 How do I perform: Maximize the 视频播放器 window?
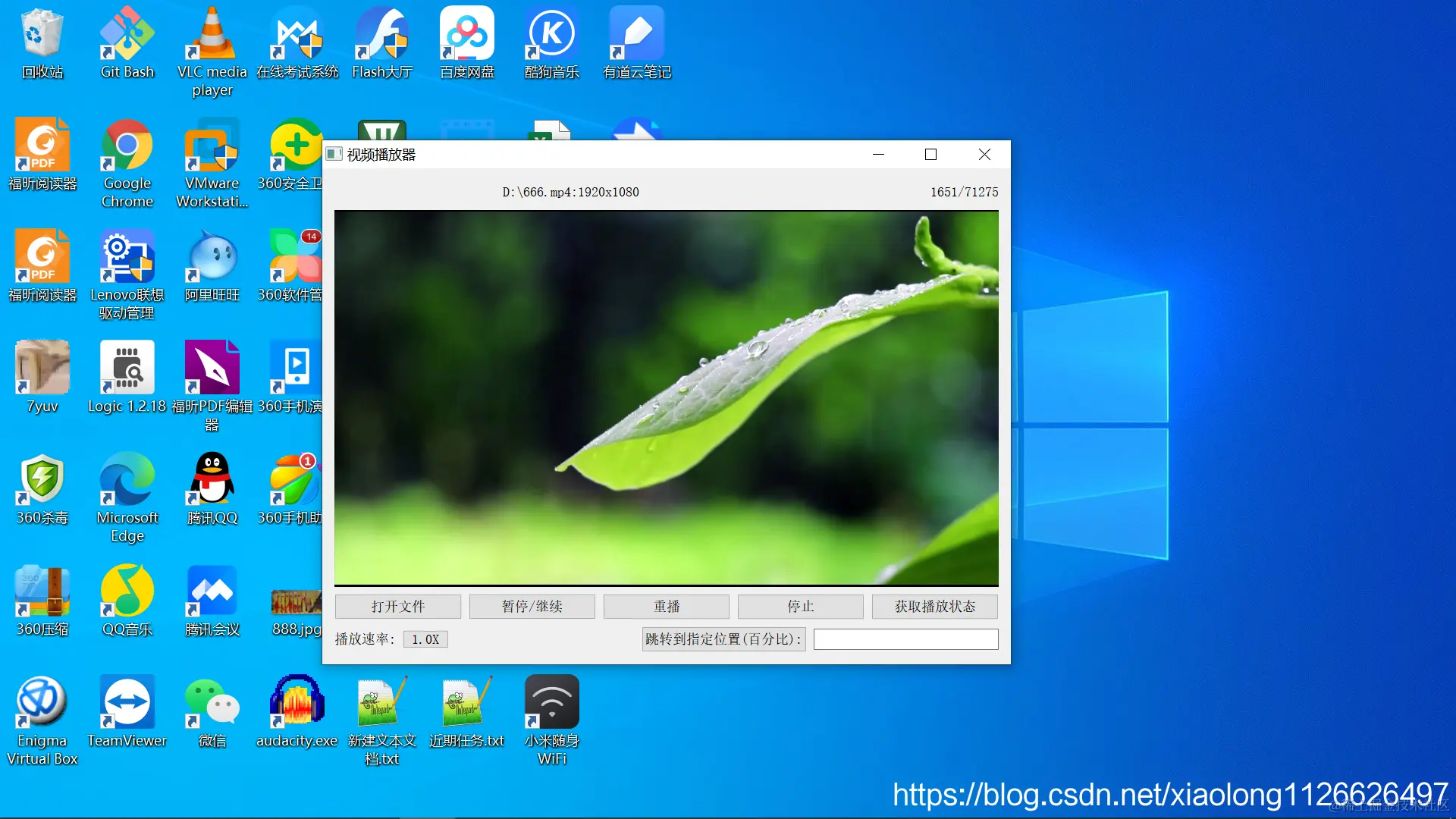coord(930,155)
